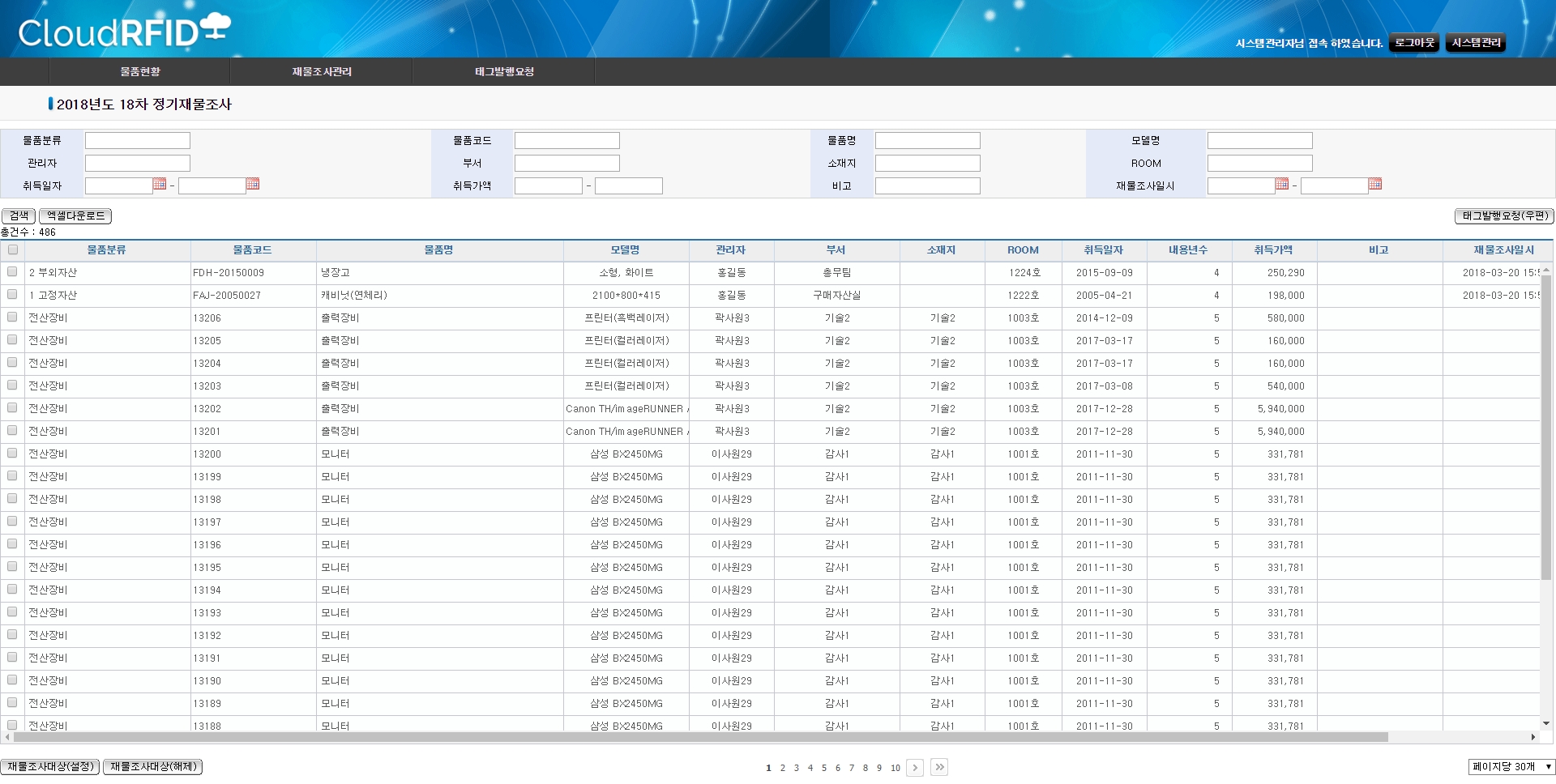Sort by 물품코드 column header
Screen dimensions: 1556x784
(x=253, y=250)
